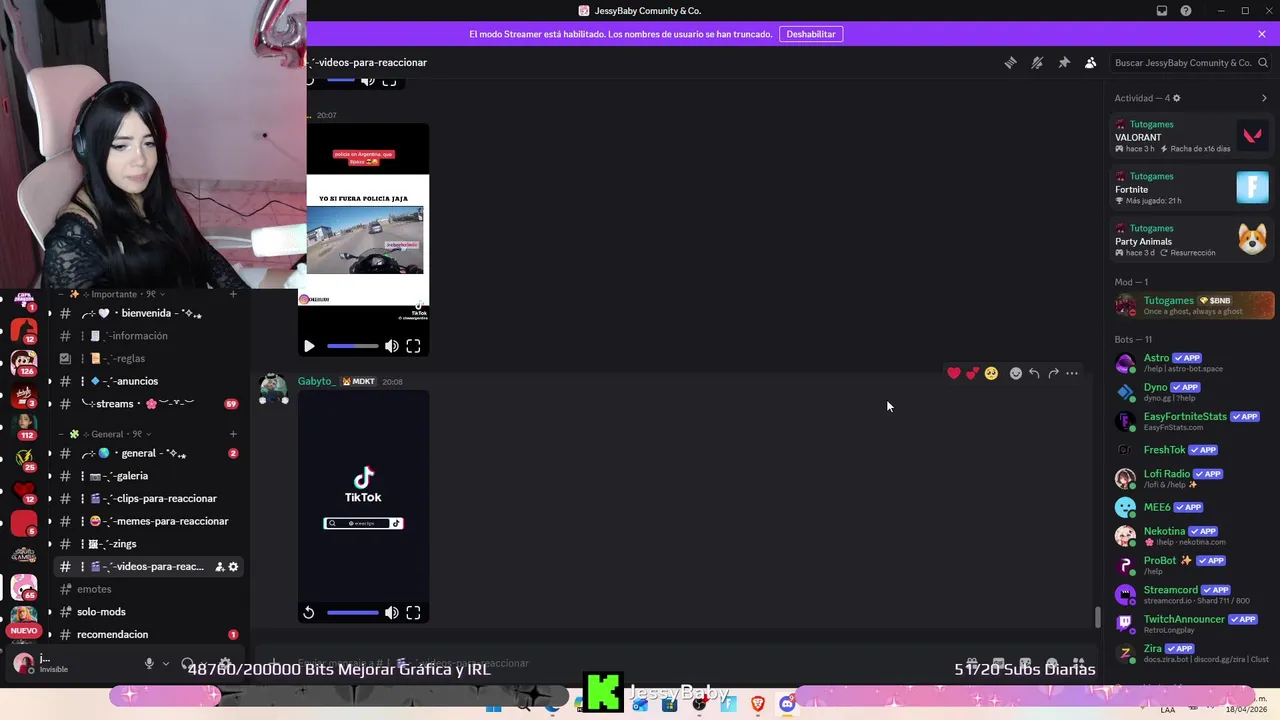The height and width of the screenshot is (720, 1280).
Task: Edit videos-para-reaccionar channel settings gear
Action: tap(233, 567)
